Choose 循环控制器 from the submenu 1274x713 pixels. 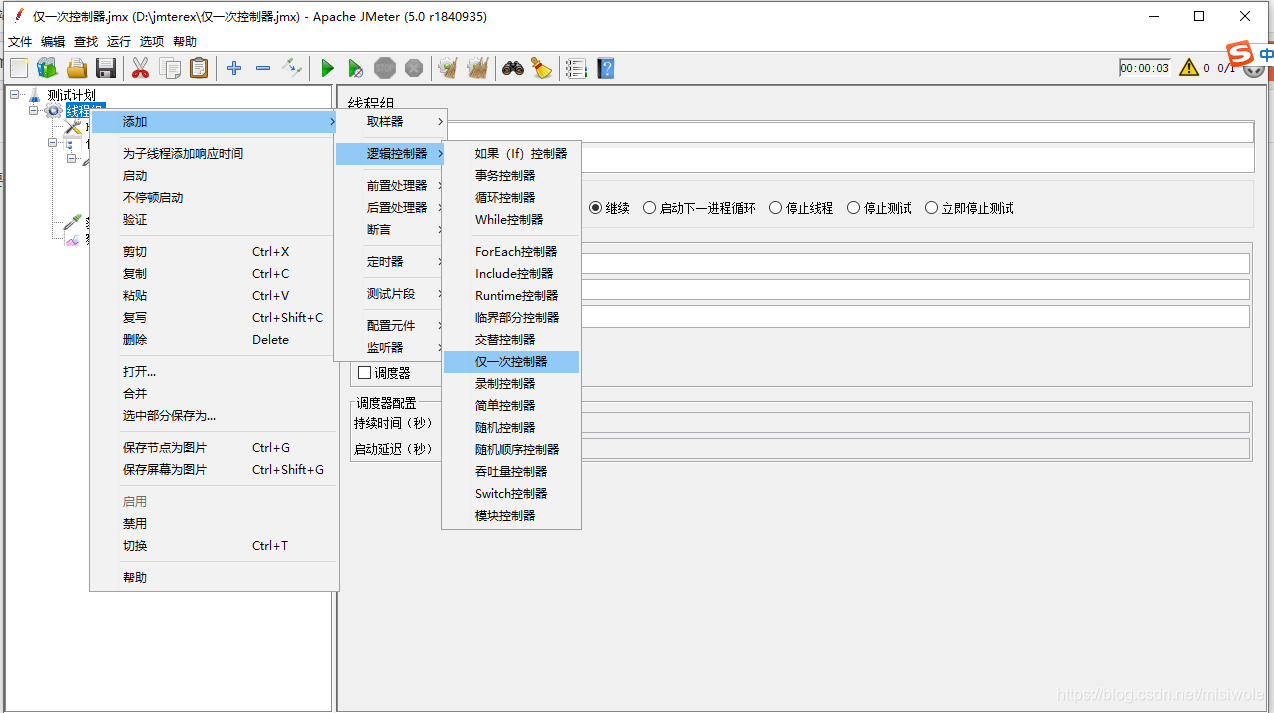pos(511,197)
